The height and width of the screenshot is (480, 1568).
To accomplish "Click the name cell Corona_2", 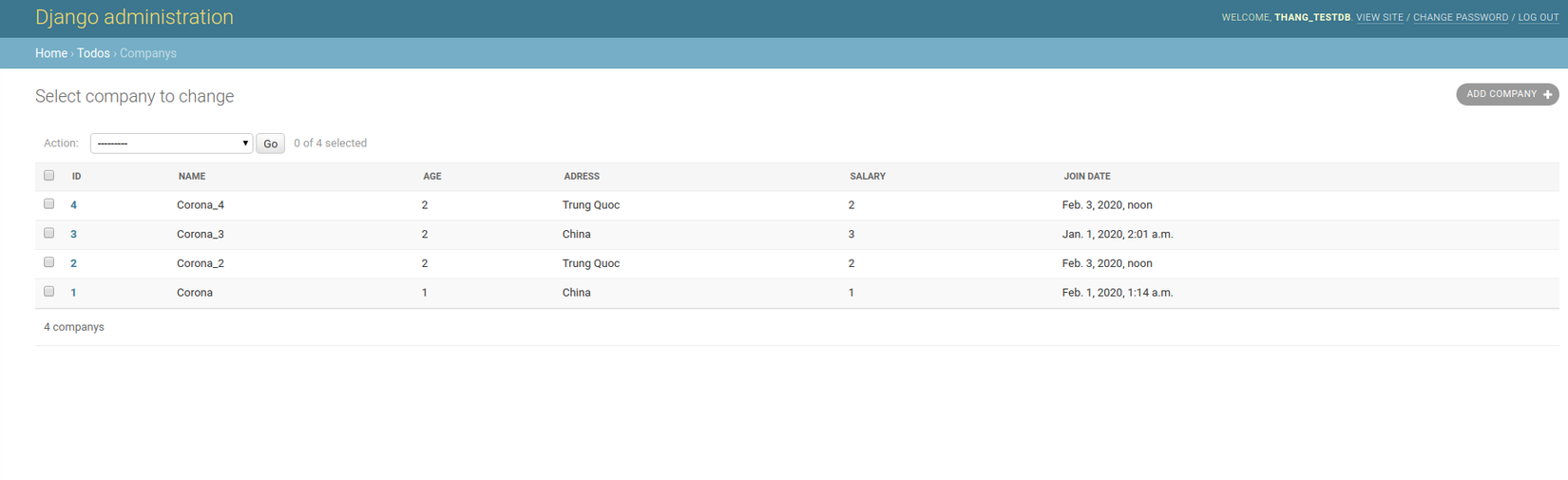I will pyautogui.click(x=201, y=263).
